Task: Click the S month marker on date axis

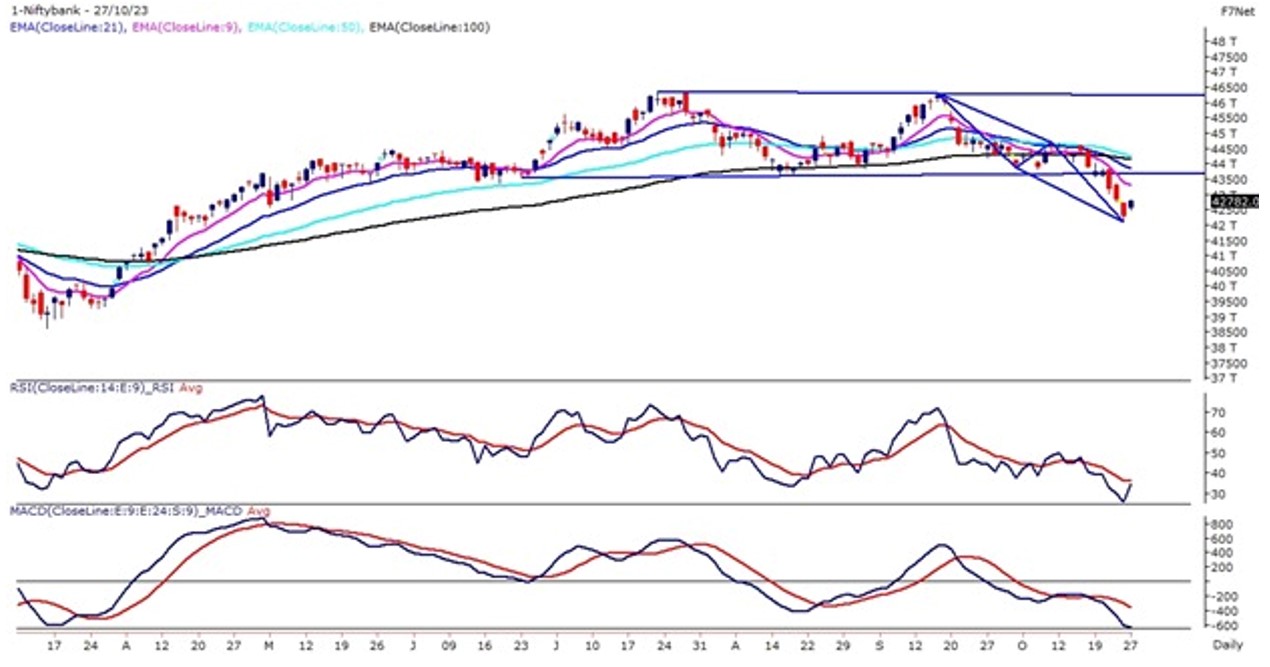Action: tap(880, 648)
